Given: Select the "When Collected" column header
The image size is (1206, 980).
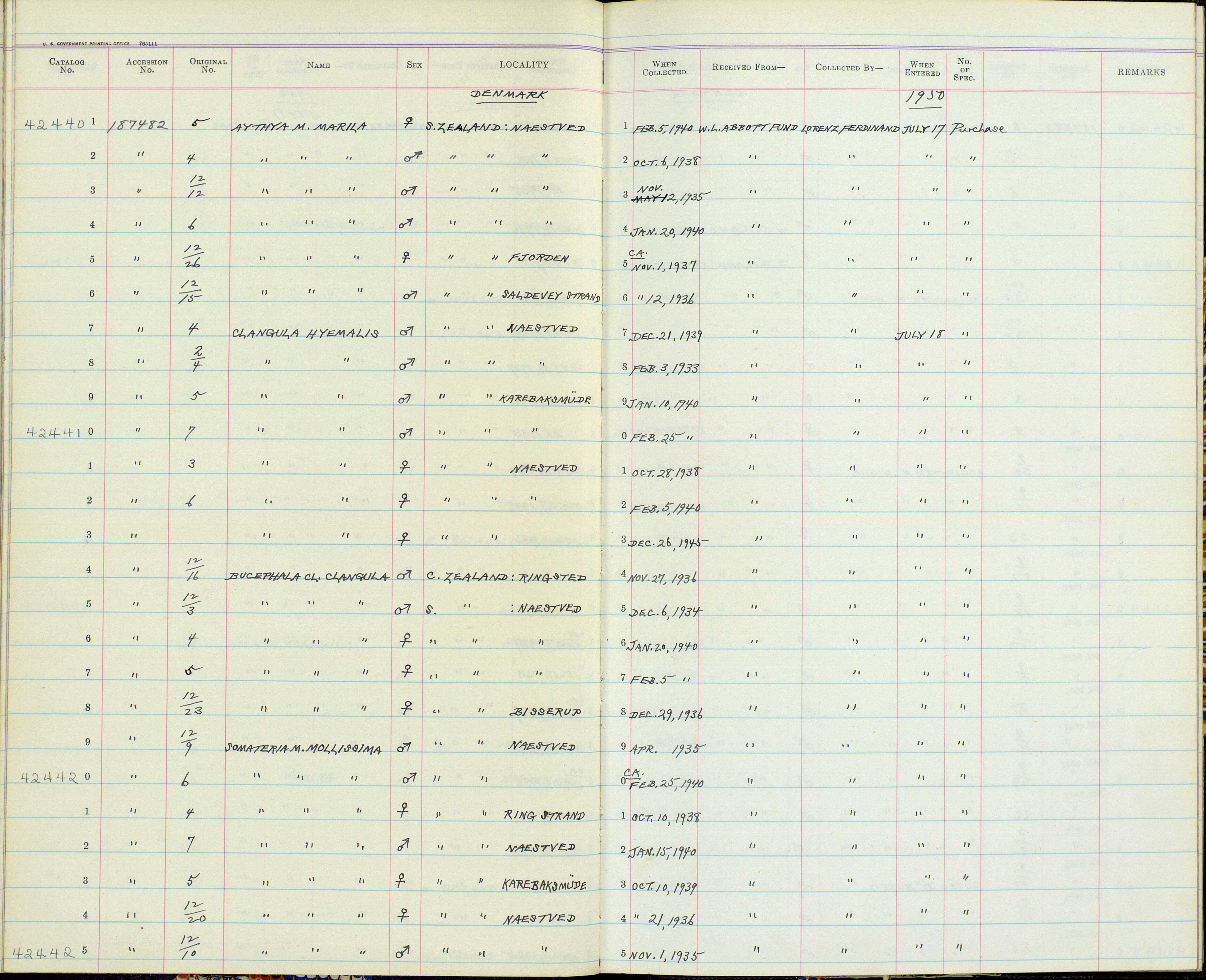Looking at the screenshot, I should (664, 68).
